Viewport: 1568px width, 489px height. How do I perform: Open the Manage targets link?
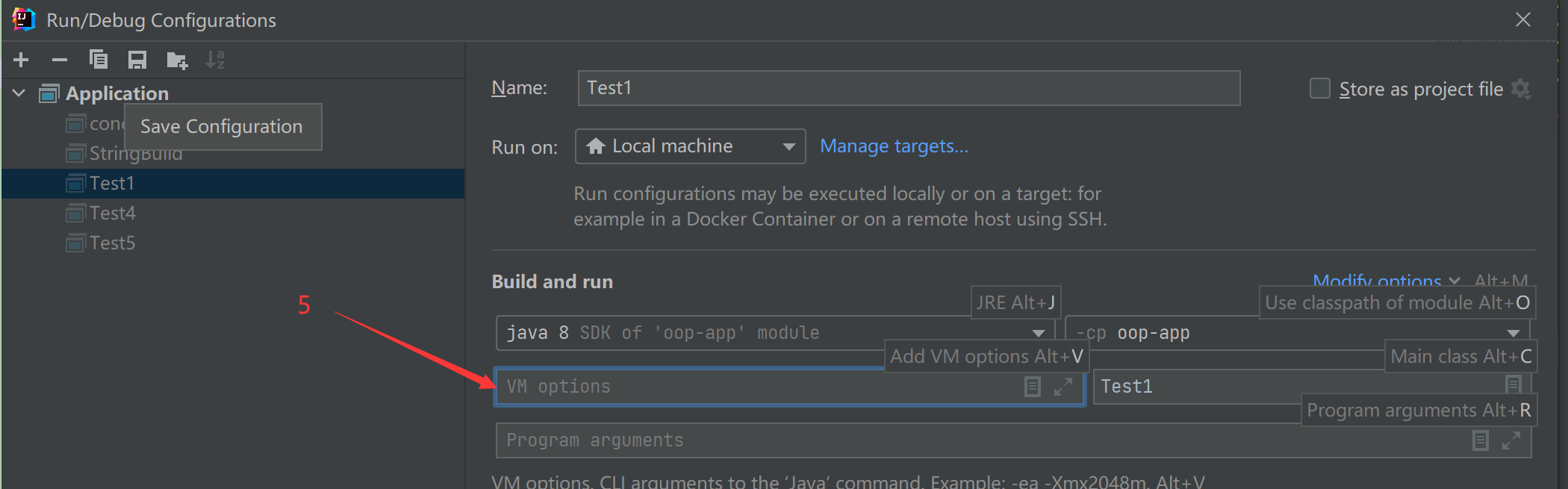click(x=894, y=146)
